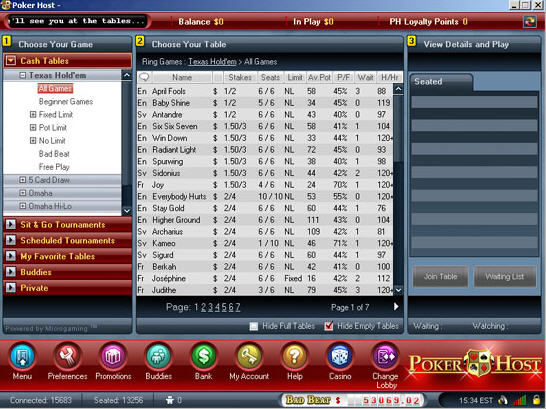
Task: Select the Higher Ground table row
Action: (x=265, y=220)
